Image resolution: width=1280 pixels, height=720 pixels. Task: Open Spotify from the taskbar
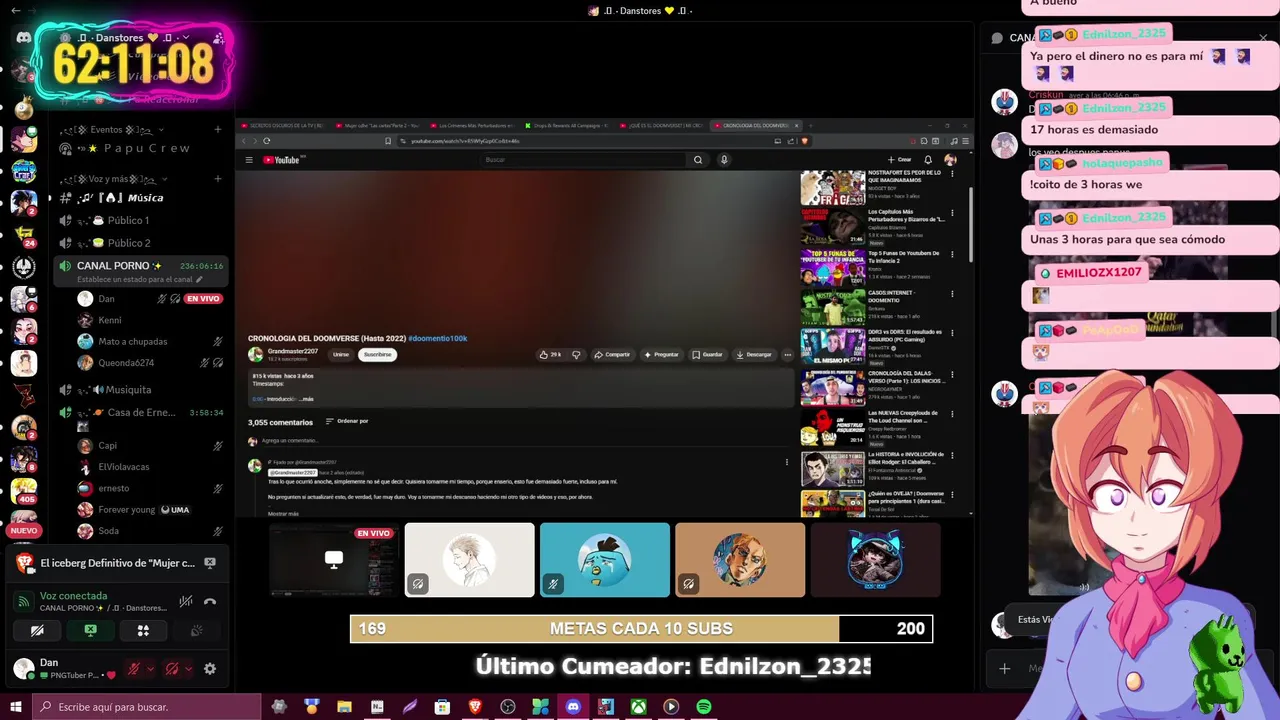pyautogui.click(x=704, y=707)
